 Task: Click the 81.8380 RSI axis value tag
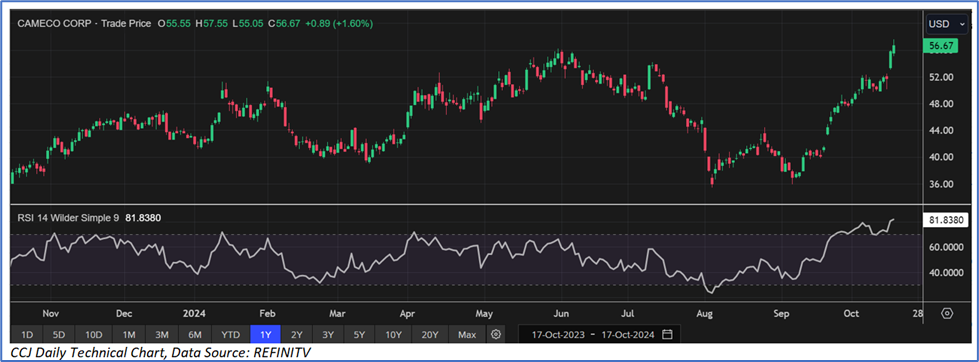(945, 220)
